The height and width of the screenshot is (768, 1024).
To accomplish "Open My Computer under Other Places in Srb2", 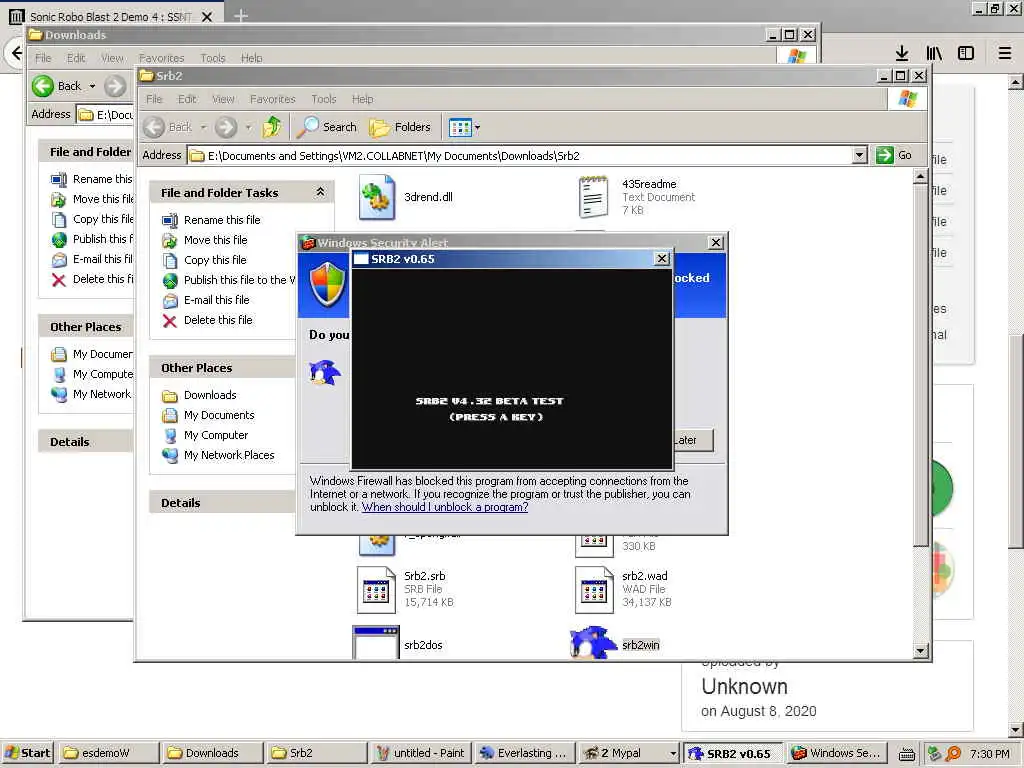I will tap(216, 436).
